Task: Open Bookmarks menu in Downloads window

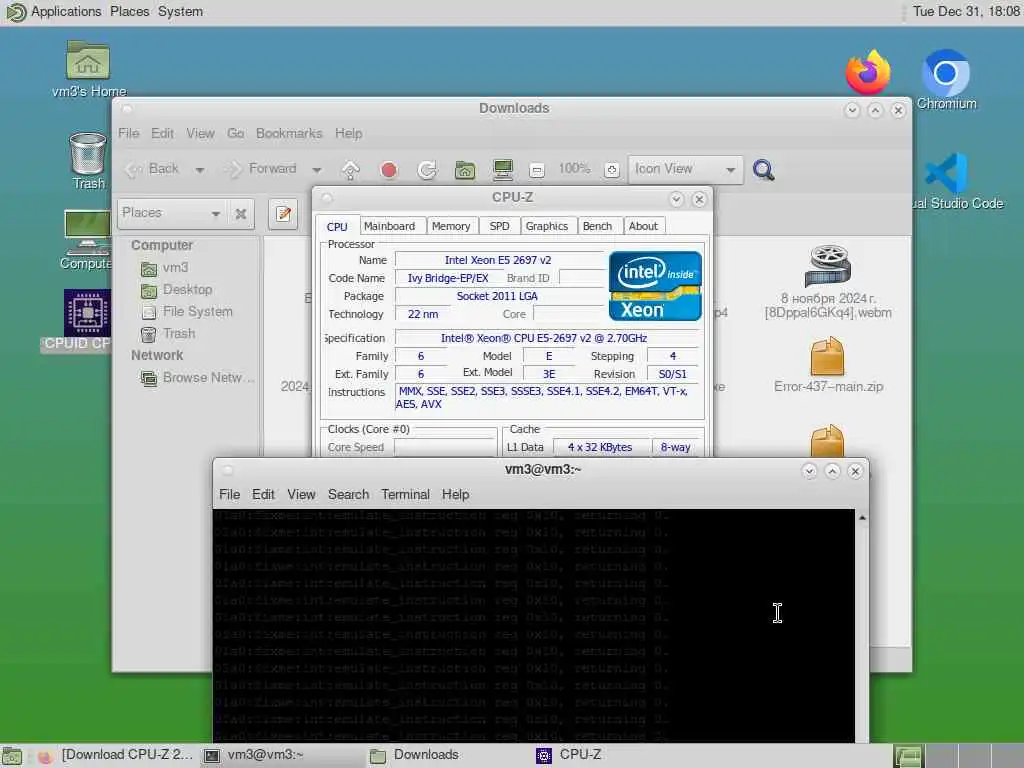Action: 289,133
